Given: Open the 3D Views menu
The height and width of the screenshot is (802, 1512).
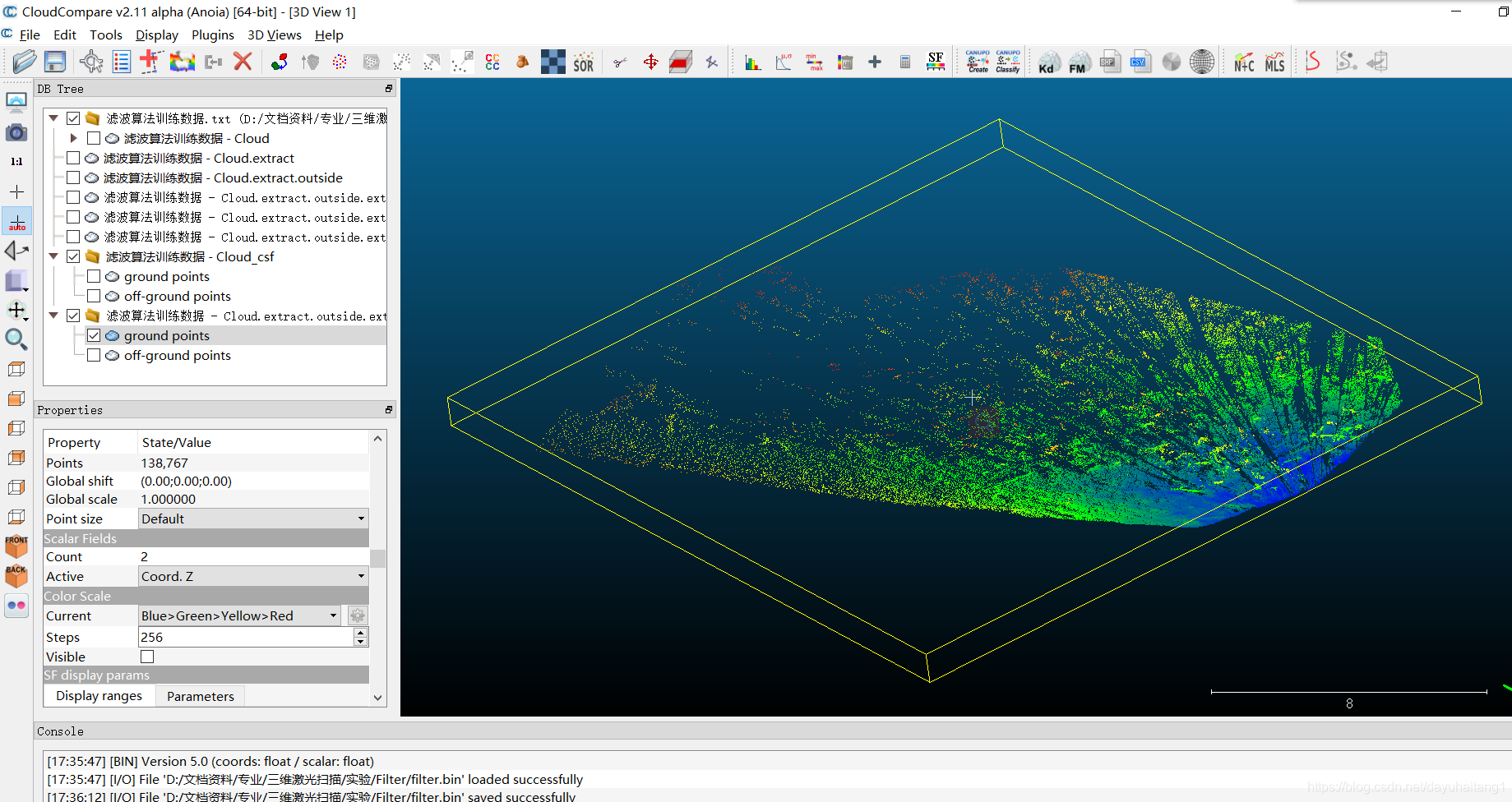Looking at the screenshot, I should point(275,35).
